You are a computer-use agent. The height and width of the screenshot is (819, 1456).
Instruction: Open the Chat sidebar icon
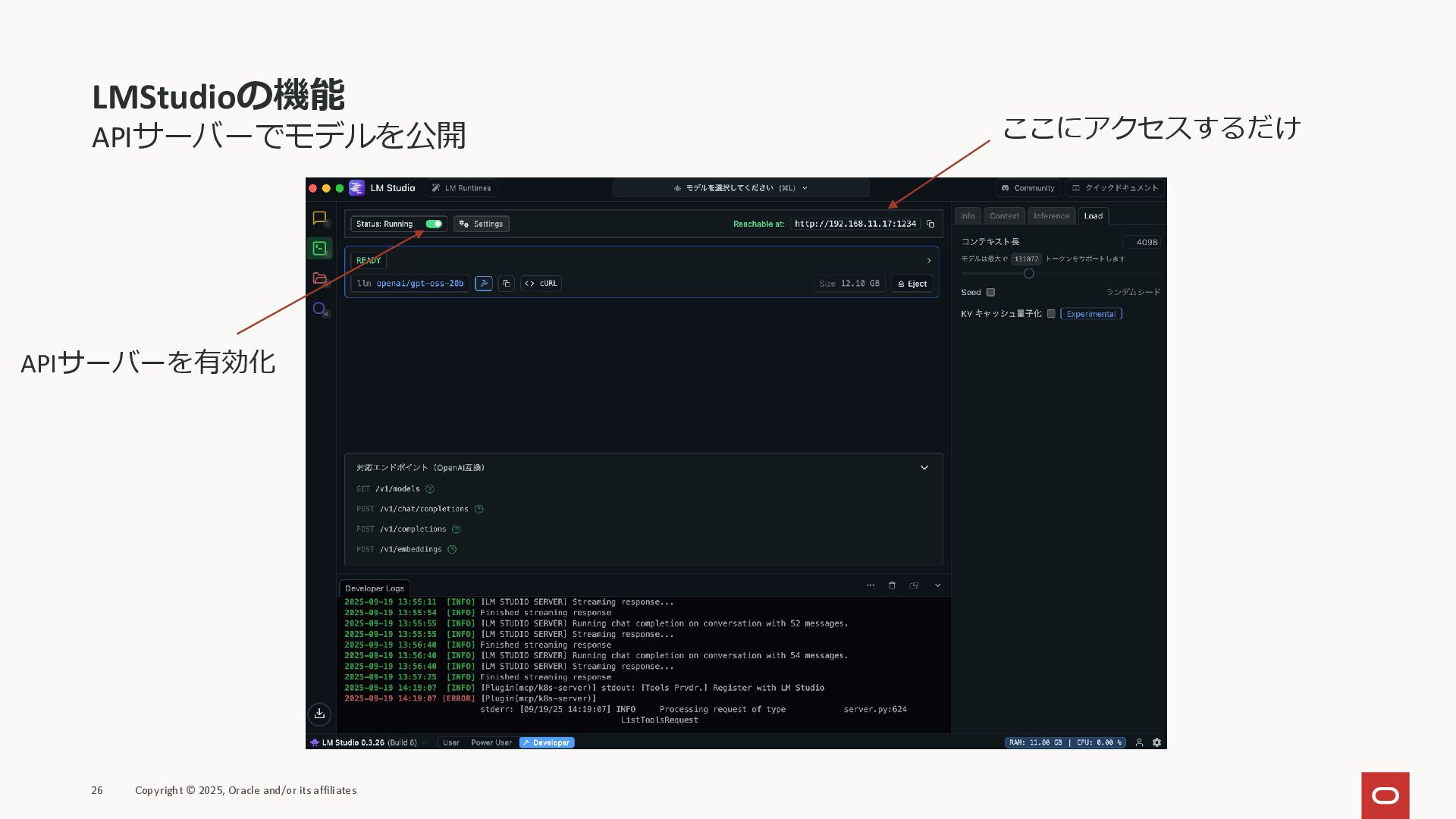pyautogui.click(x=319, y=218)
